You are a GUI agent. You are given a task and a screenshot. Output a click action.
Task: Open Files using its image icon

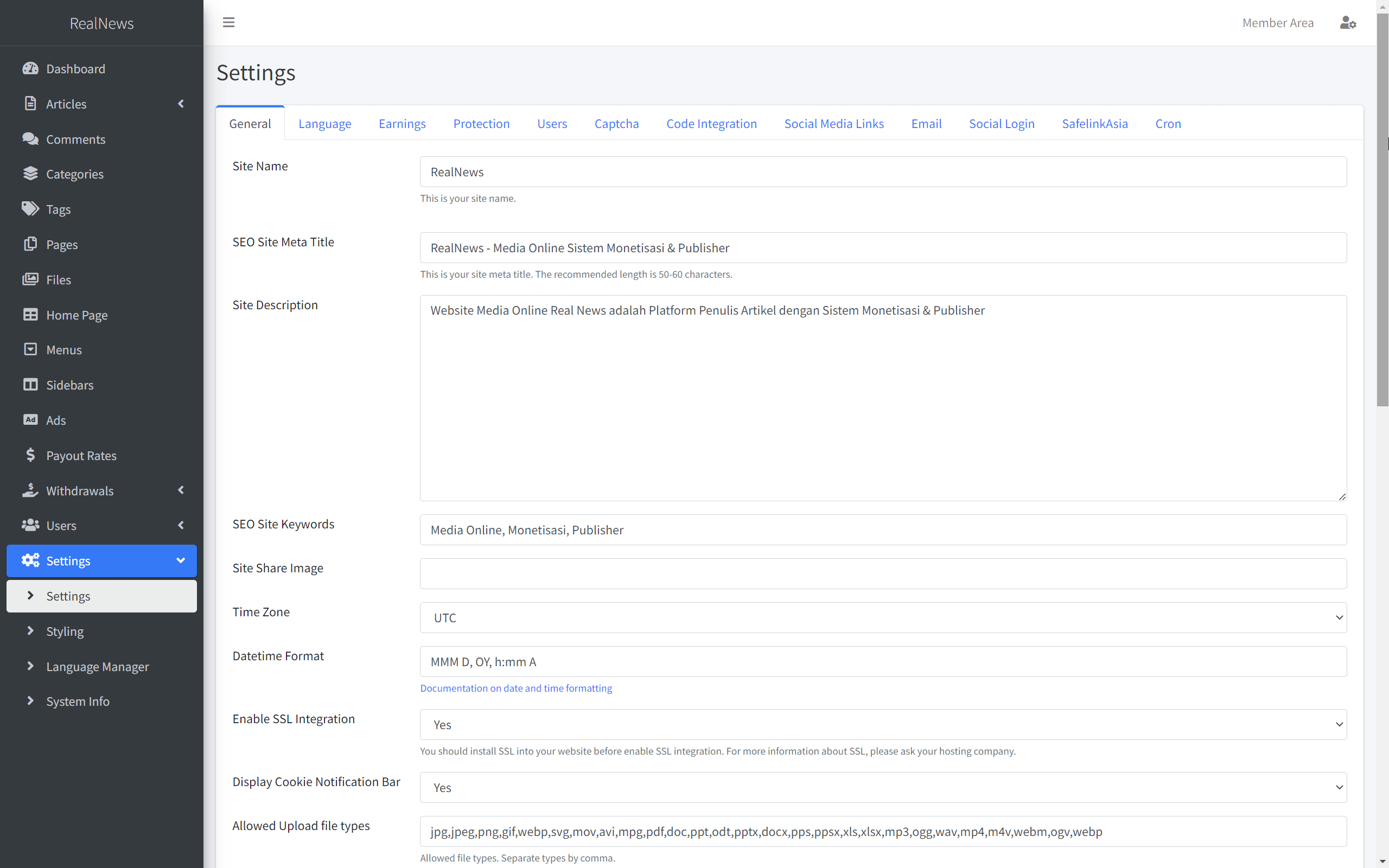tap(30, 279)
